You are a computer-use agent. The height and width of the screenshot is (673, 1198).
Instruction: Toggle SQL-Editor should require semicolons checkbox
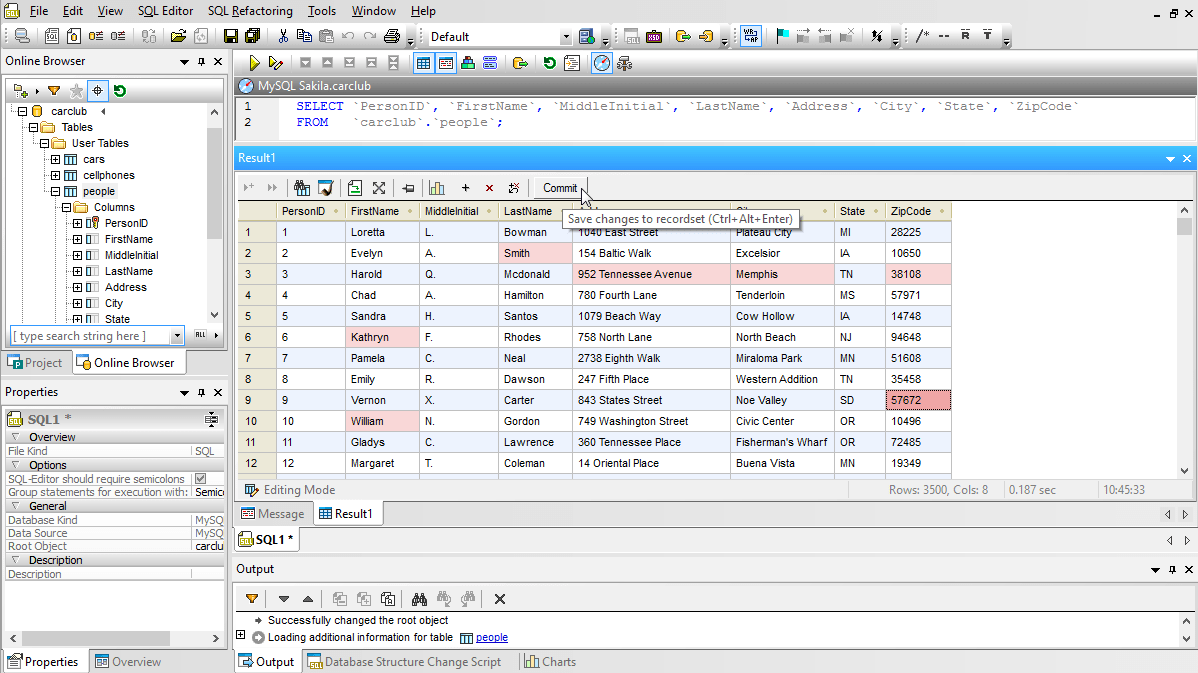pyautogui.click(x=200, y=479)
